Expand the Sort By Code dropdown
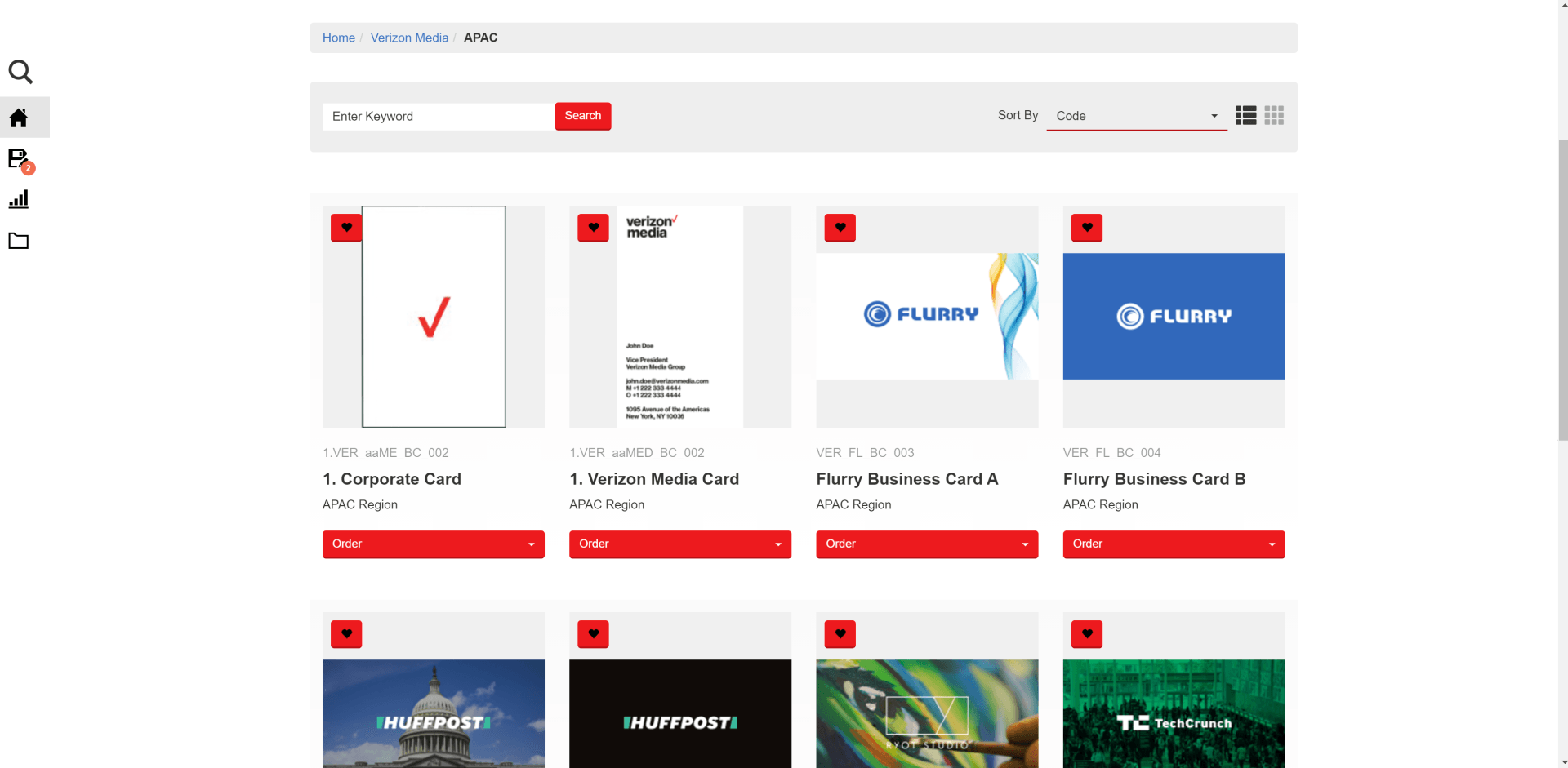The width and height of the screenshot is (1568, 768). (x=1136, y=116)
